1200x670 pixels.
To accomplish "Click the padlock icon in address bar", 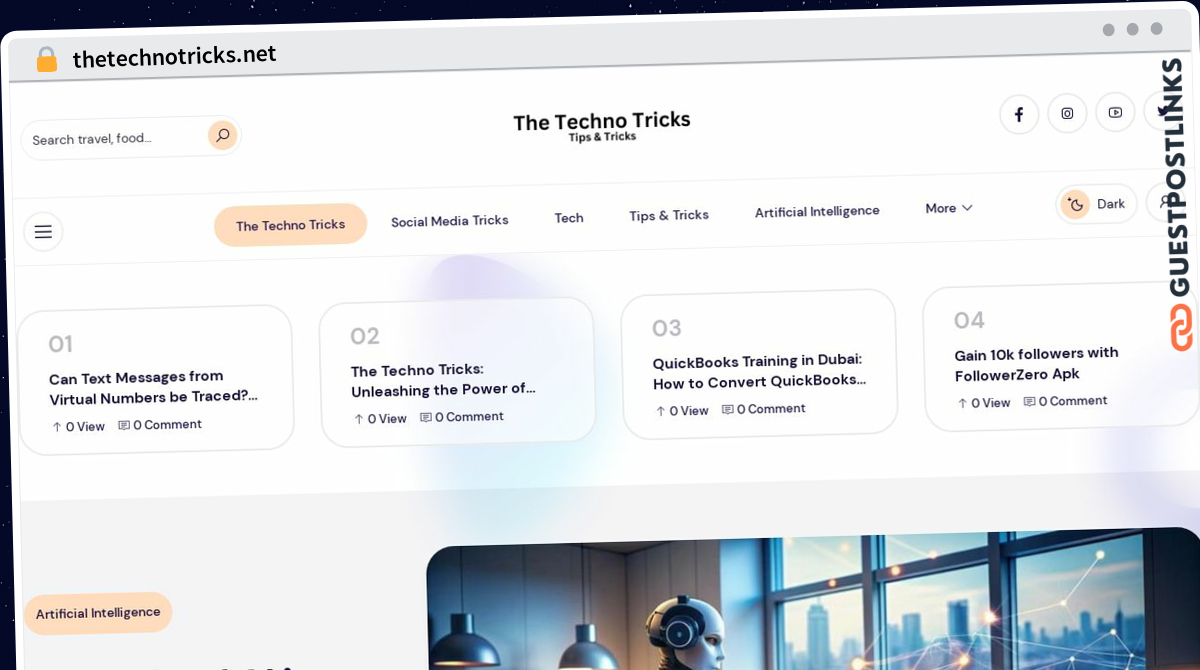I will click(x=46, y=60).
